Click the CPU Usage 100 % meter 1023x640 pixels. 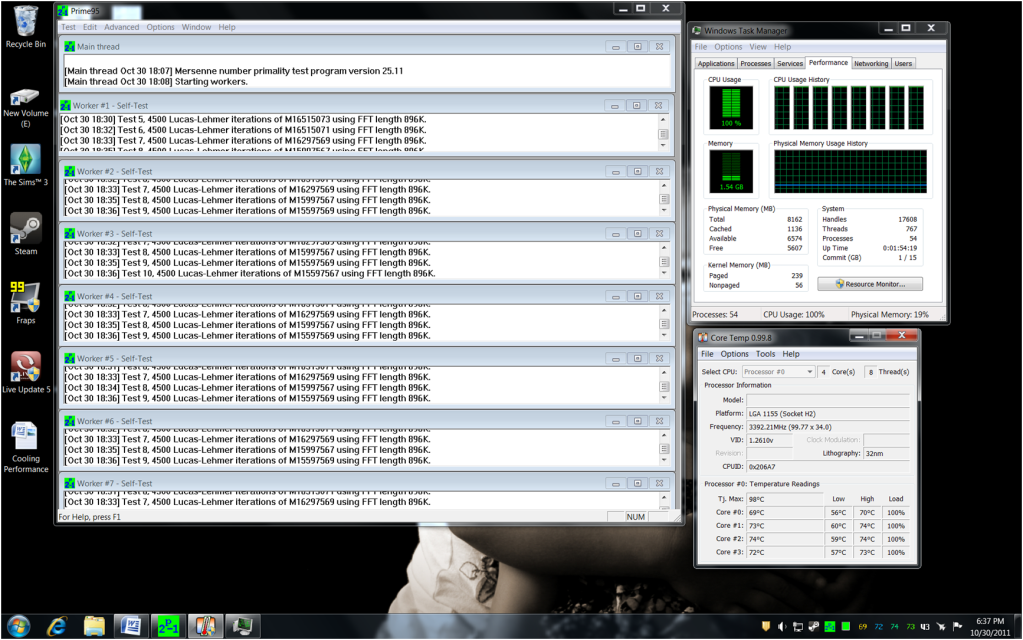tap(731, 108)
